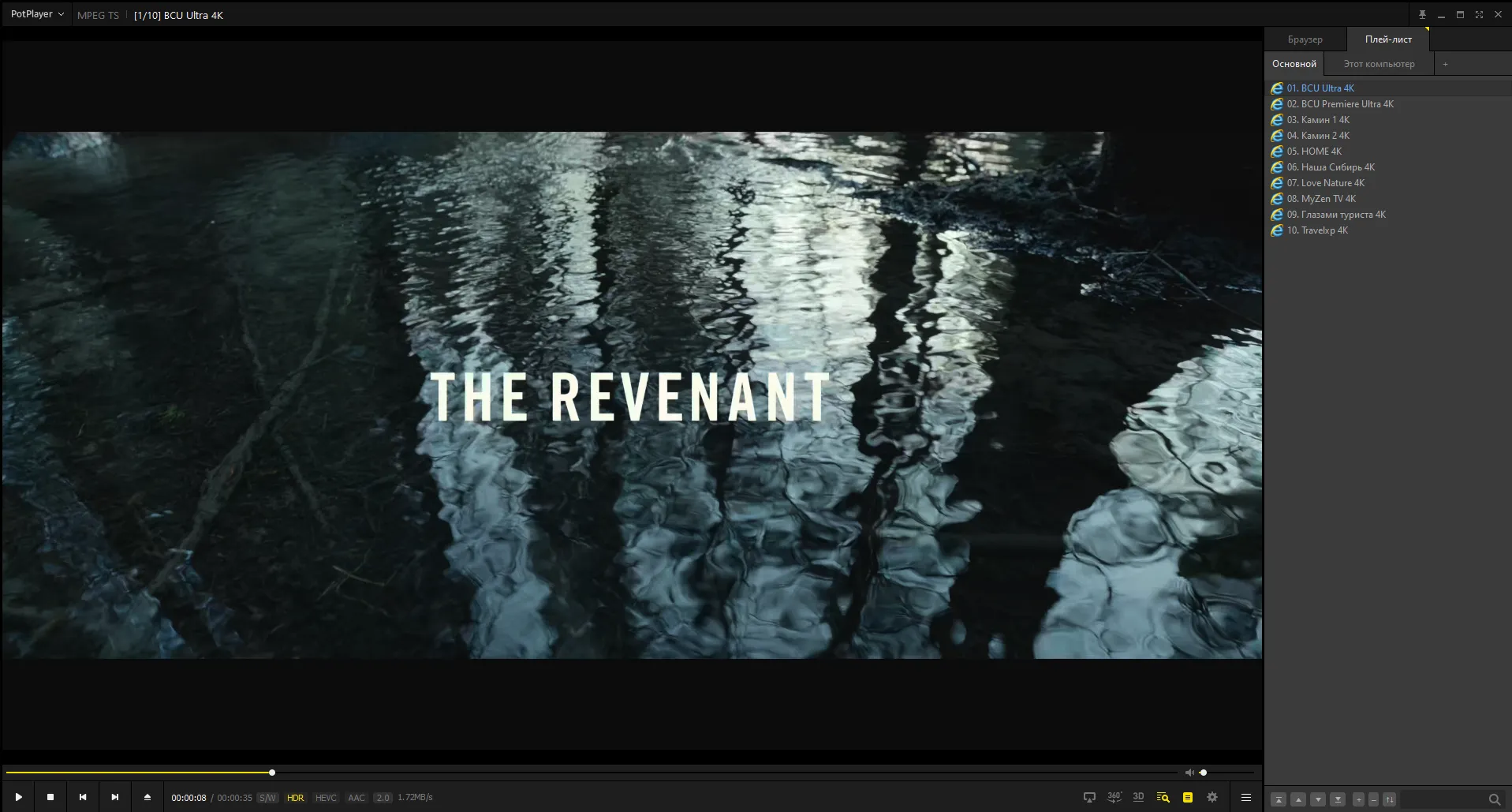
Task: Toggle 3D video mode
Action: (x=1138, y=797)
